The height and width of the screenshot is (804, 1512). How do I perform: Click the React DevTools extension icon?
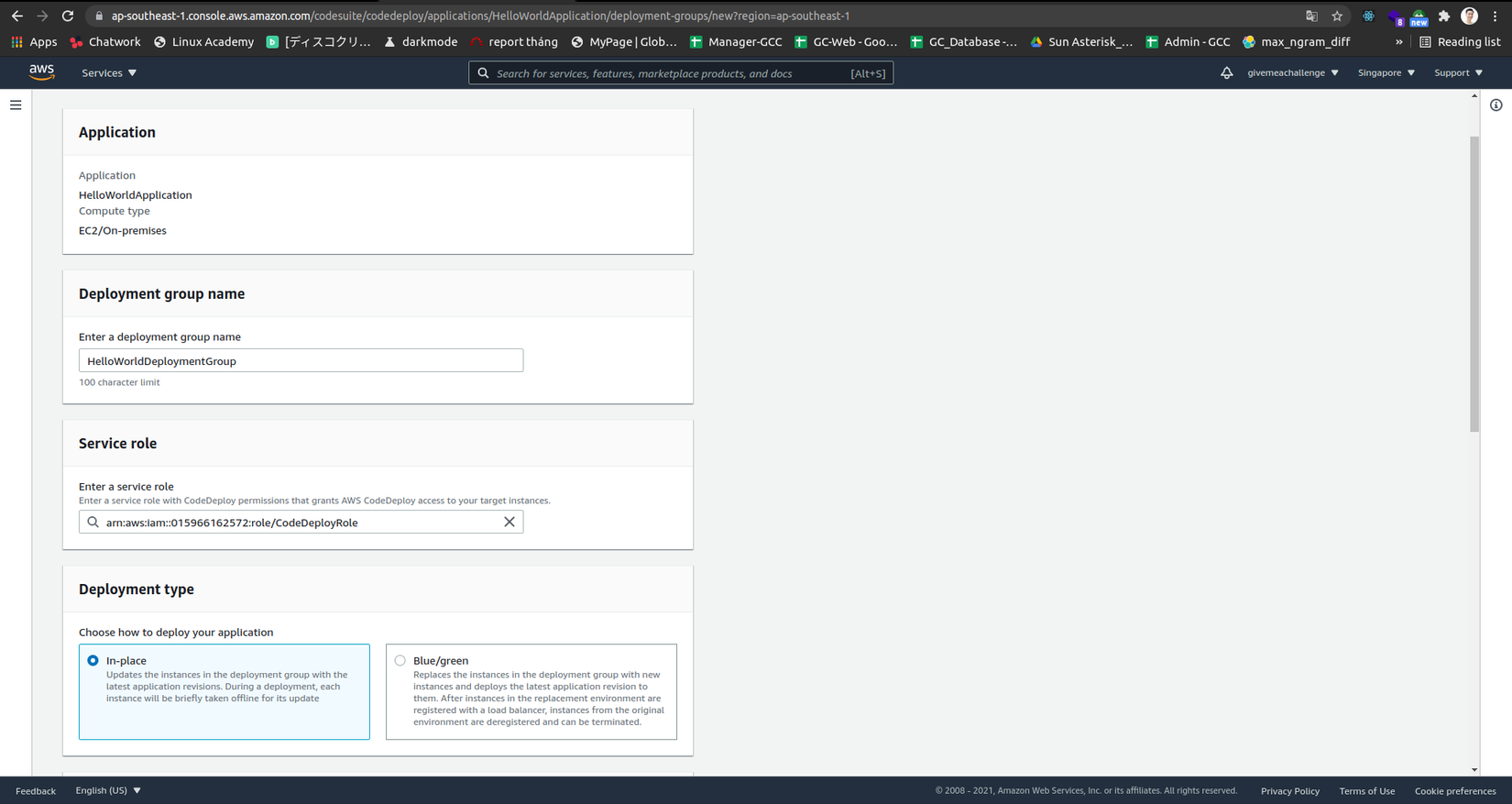click(1368, 16)
